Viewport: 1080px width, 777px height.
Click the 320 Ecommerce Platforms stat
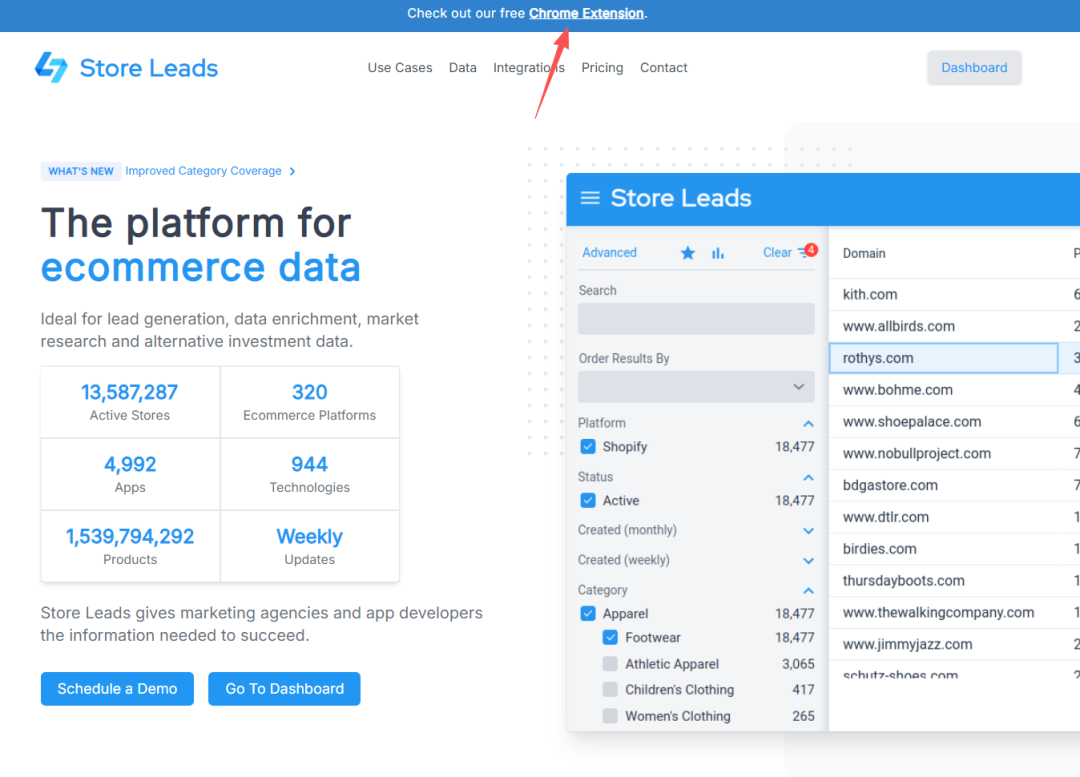click(310, 402)
